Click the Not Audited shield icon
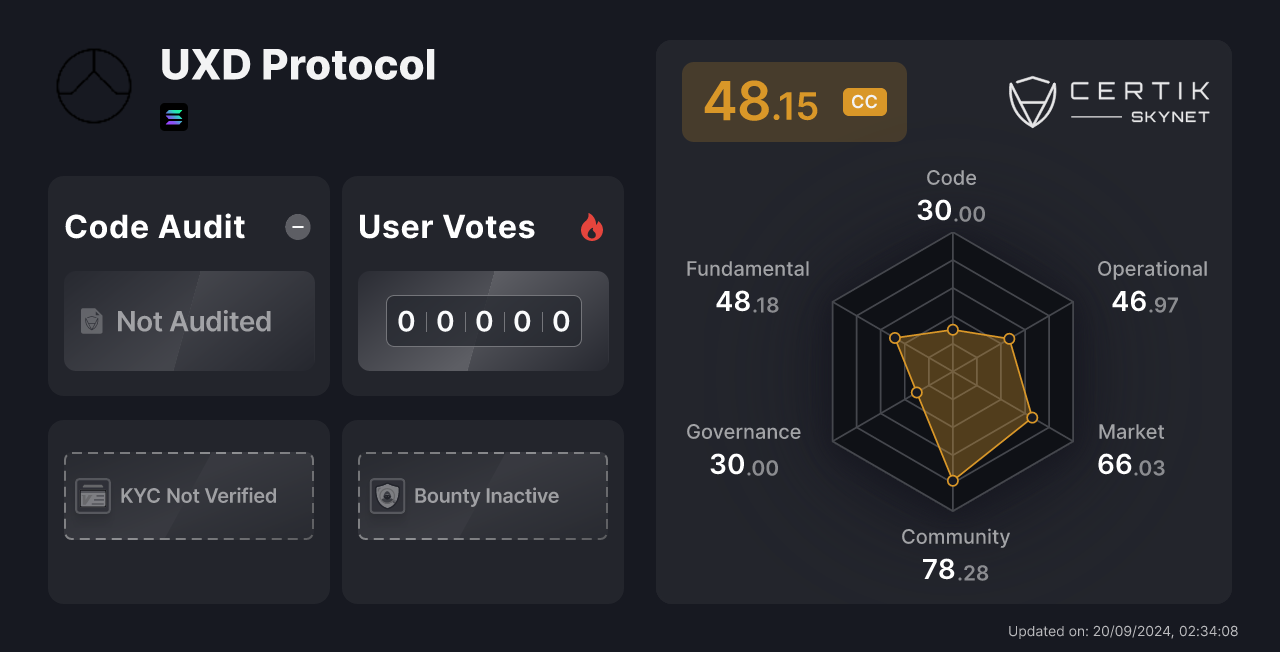 [92, 321]
